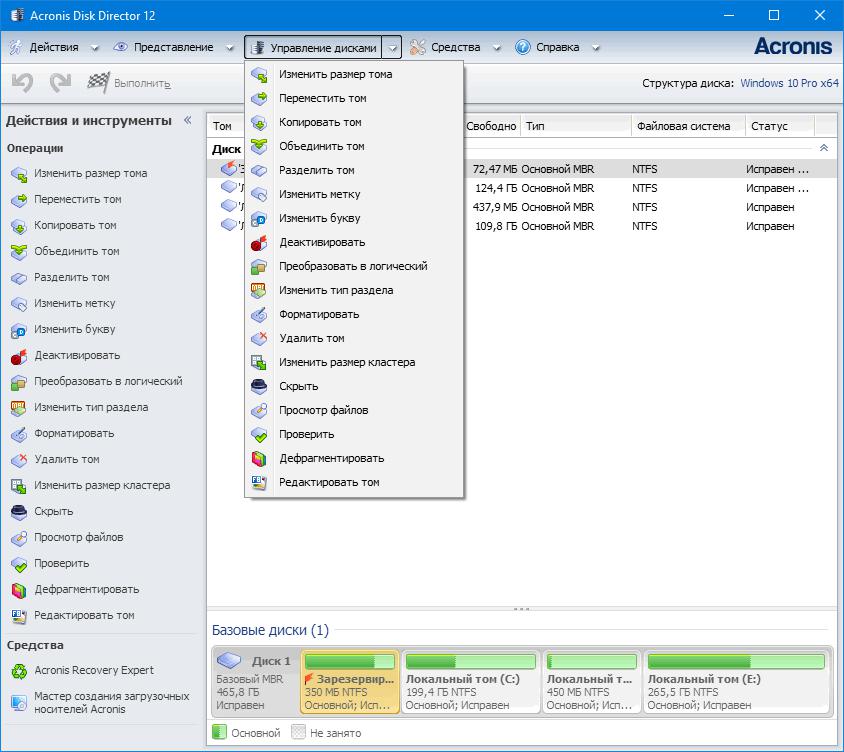Open the Справка menu
The image size is (844, 752).
click(556, 47)
